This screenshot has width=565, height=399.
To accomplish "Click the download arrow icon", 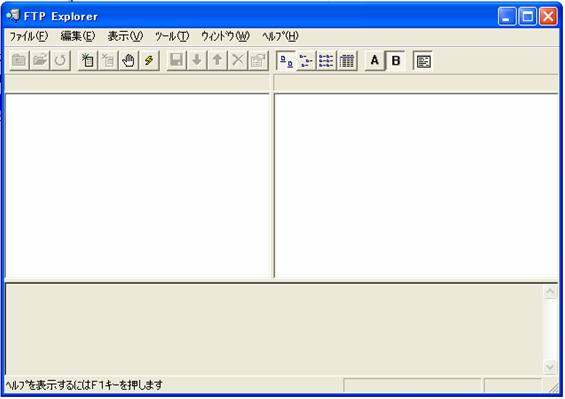I will pyautogui.click(x=197, y=61).
